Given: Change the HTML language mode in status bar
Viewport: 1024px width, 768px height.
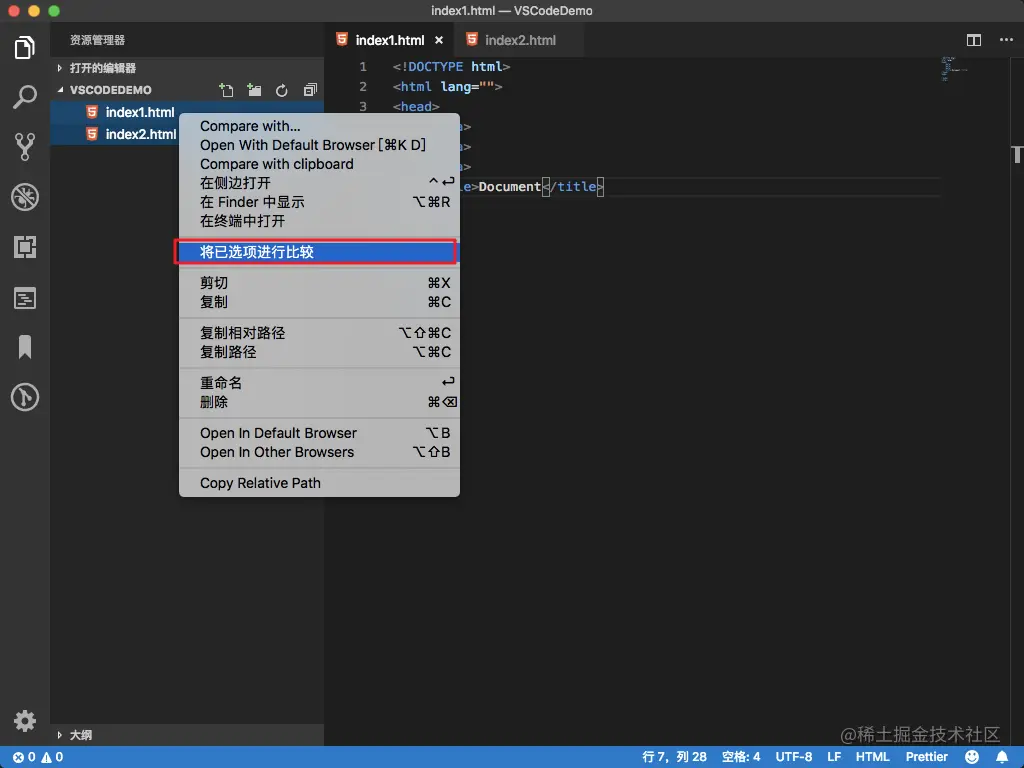Looking at the screenshot, I should tap(872, 757).
